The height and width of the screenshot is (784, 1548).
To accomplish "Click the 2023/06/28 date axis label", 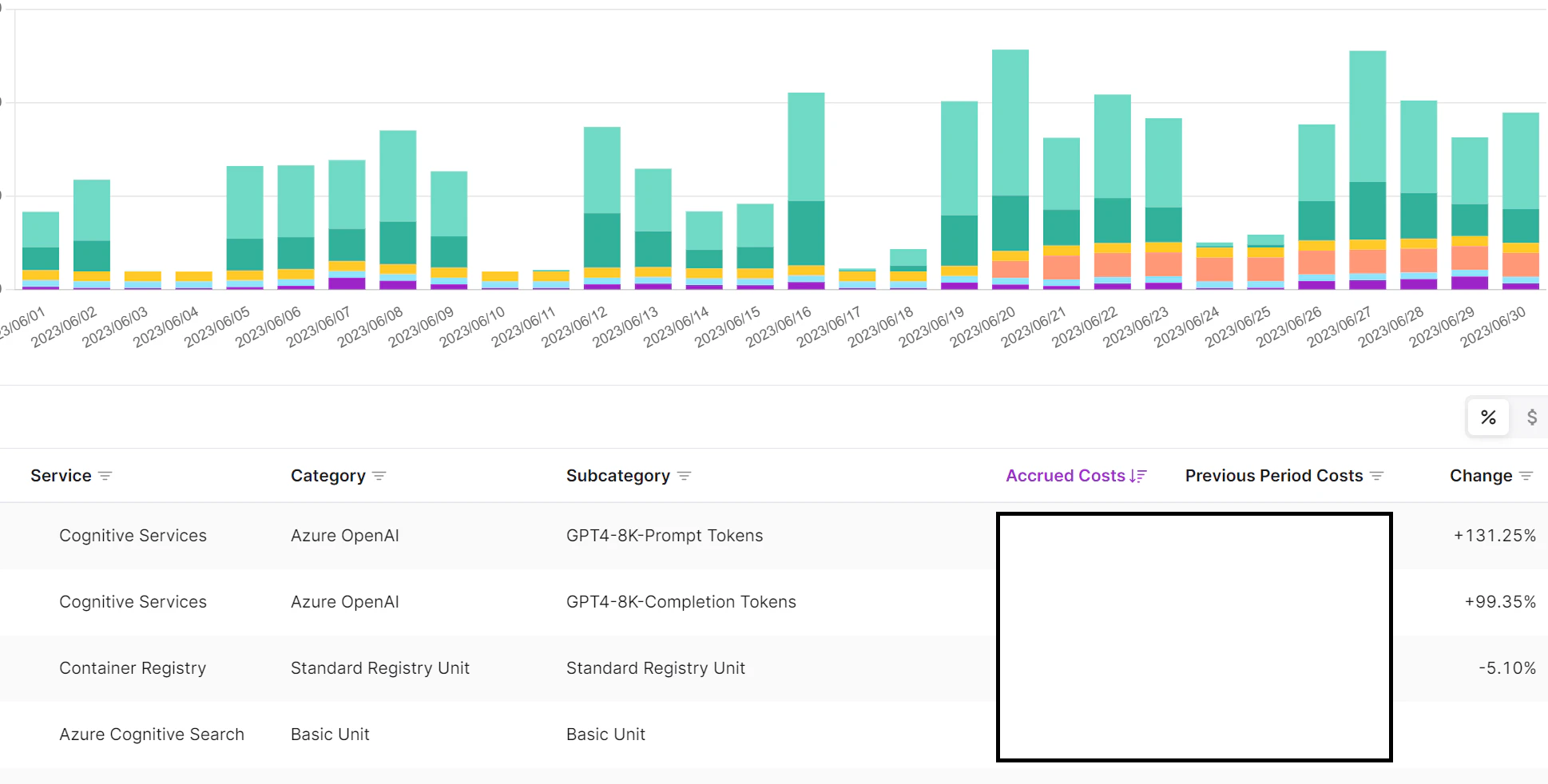I will (1391, 327).
